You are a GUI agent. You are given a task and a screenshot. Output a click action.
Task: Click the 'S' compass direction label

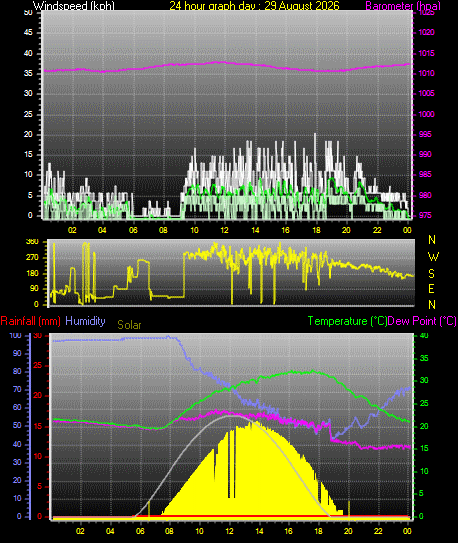point(431,274)
